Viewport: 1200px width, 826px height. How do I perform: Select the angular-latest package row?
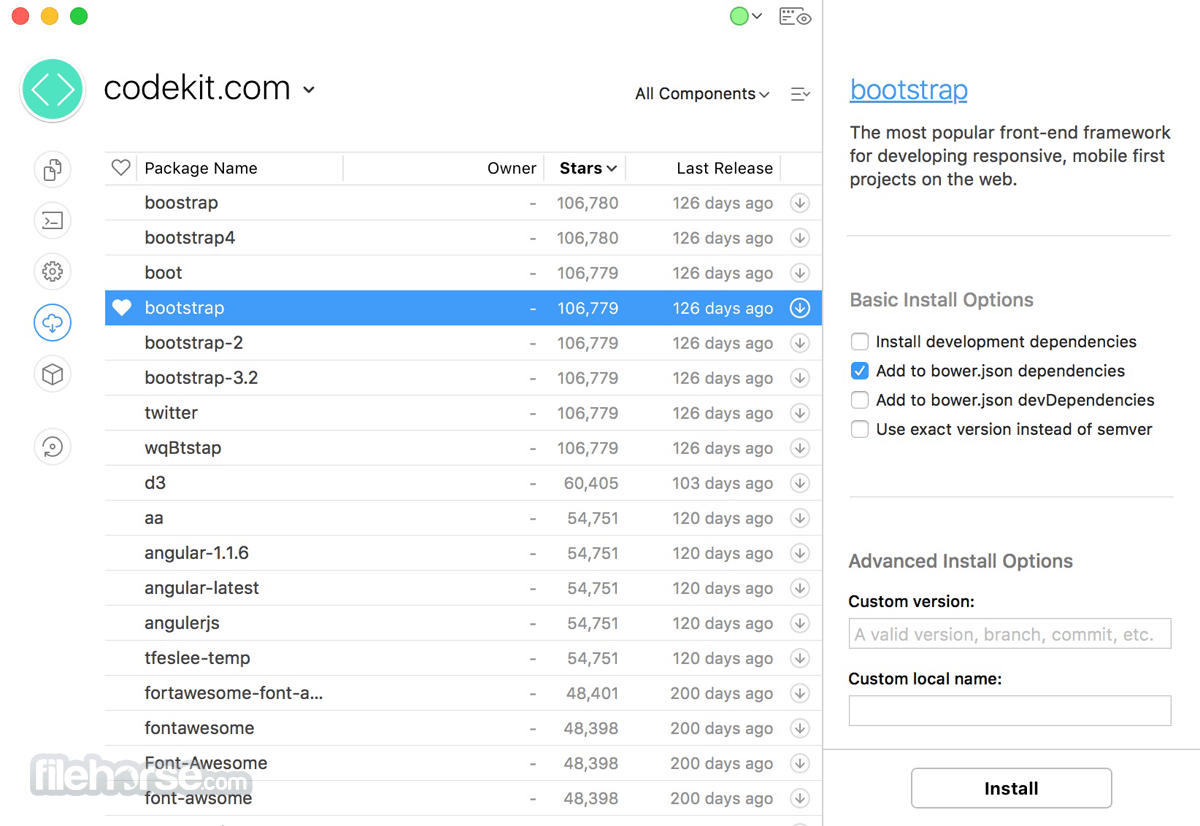[463, 588]
